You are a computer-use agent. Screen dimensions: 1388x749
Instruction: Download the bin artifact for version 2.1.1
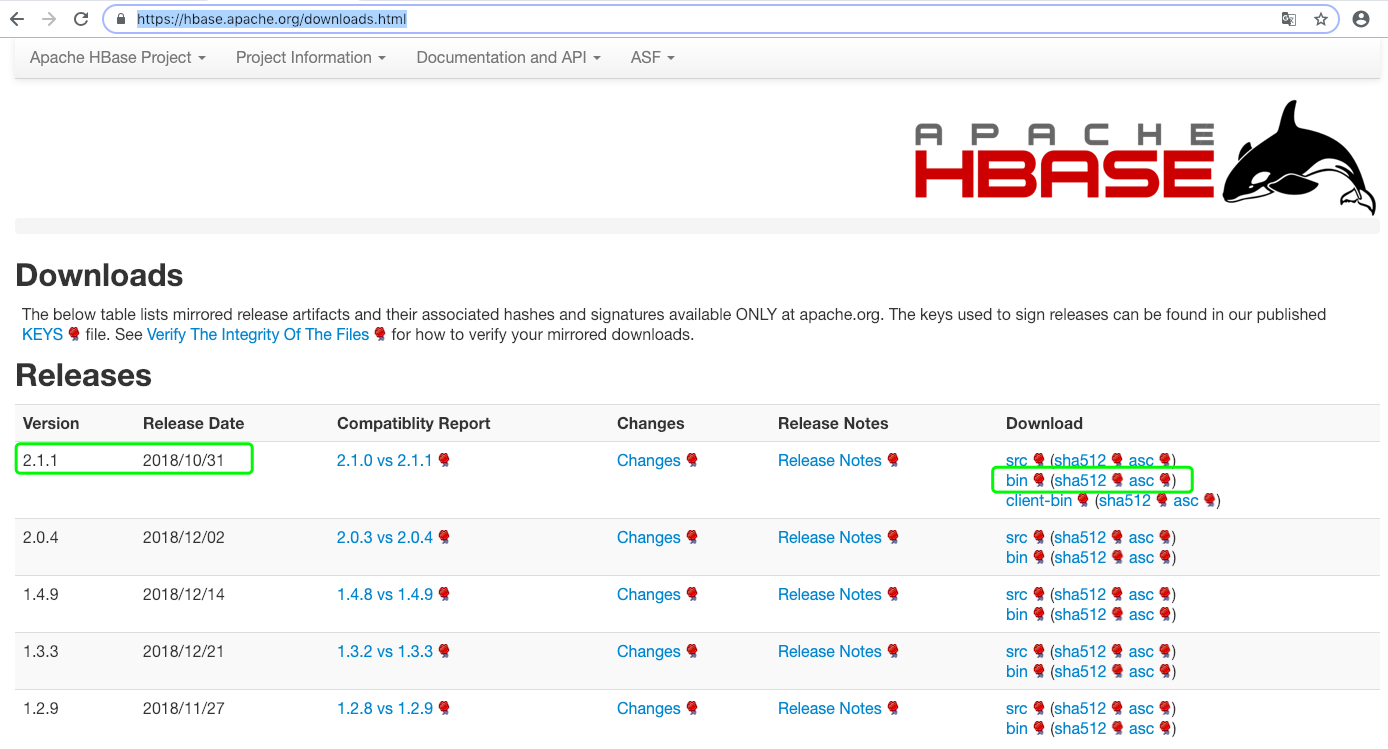(x=1016, y=480)
